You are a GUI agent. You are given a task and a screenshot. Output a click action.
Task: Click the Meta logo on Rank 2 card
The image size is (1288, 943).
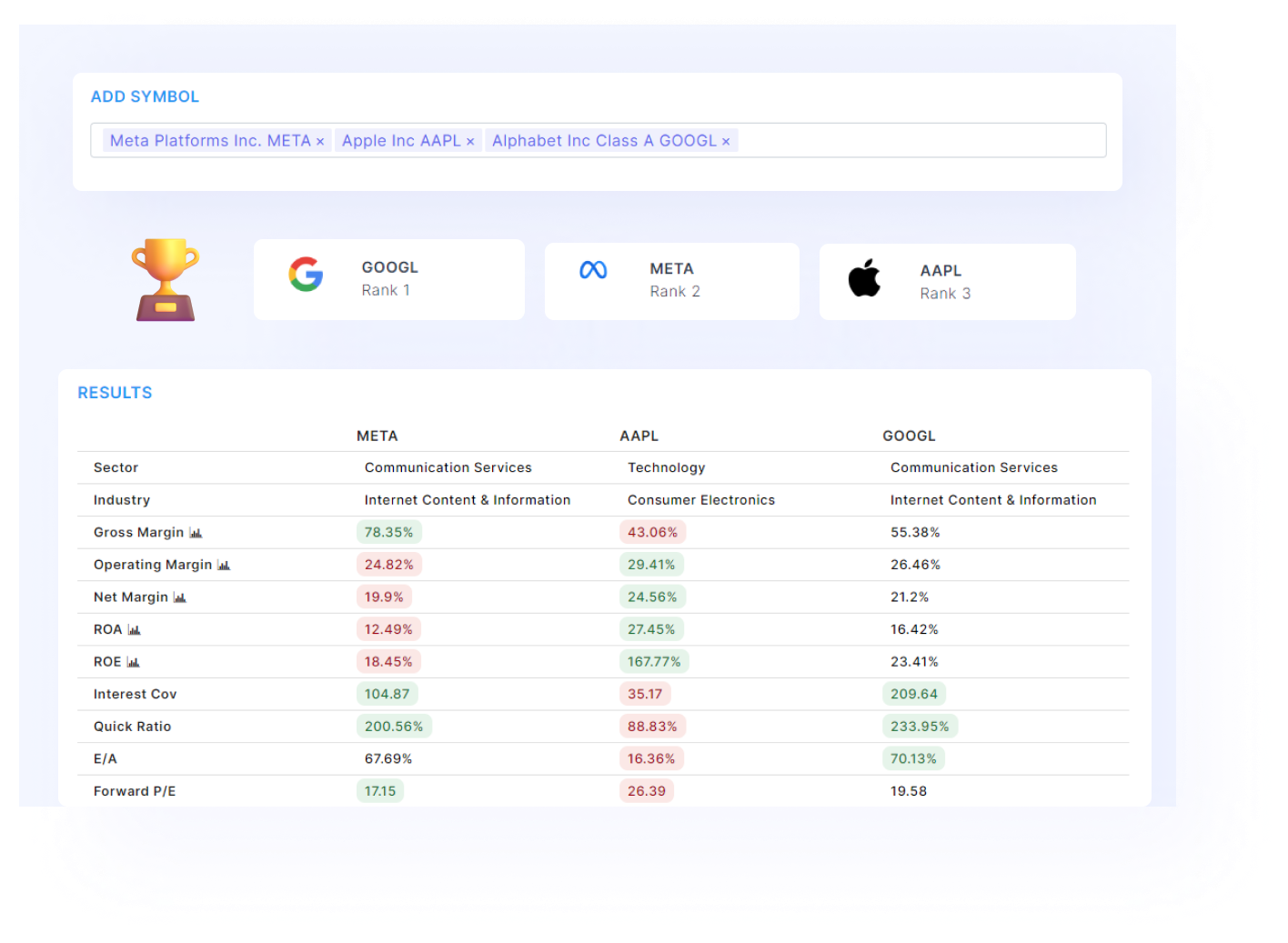[x=593, y=270]
